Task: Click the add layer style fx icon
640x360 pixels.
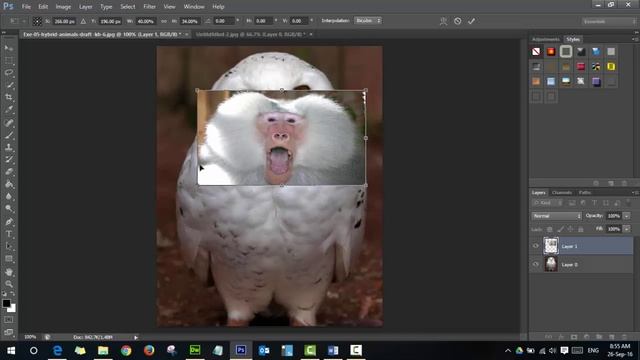Action: pos(561,337)
